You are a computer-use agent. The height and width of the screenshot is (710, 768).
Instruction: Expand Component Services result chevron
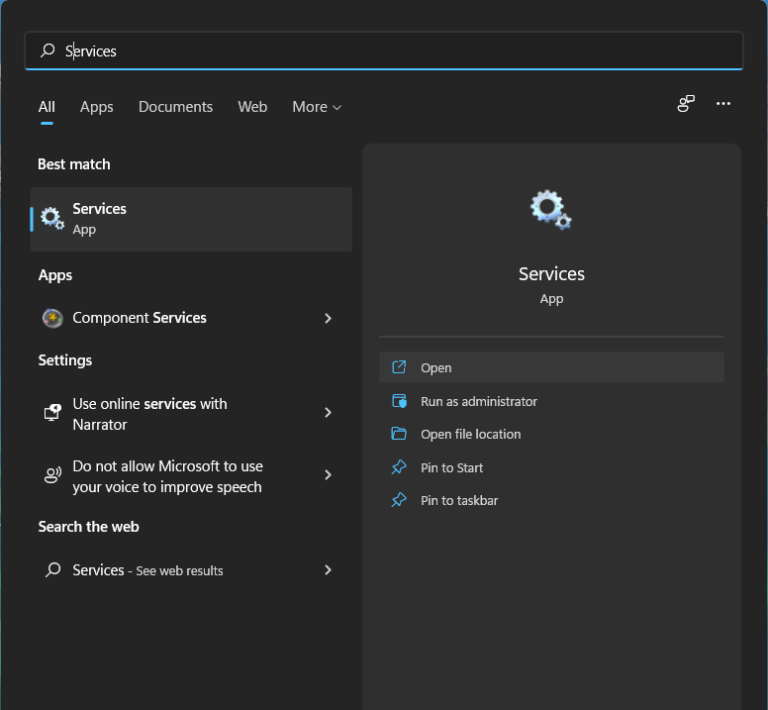328,318
